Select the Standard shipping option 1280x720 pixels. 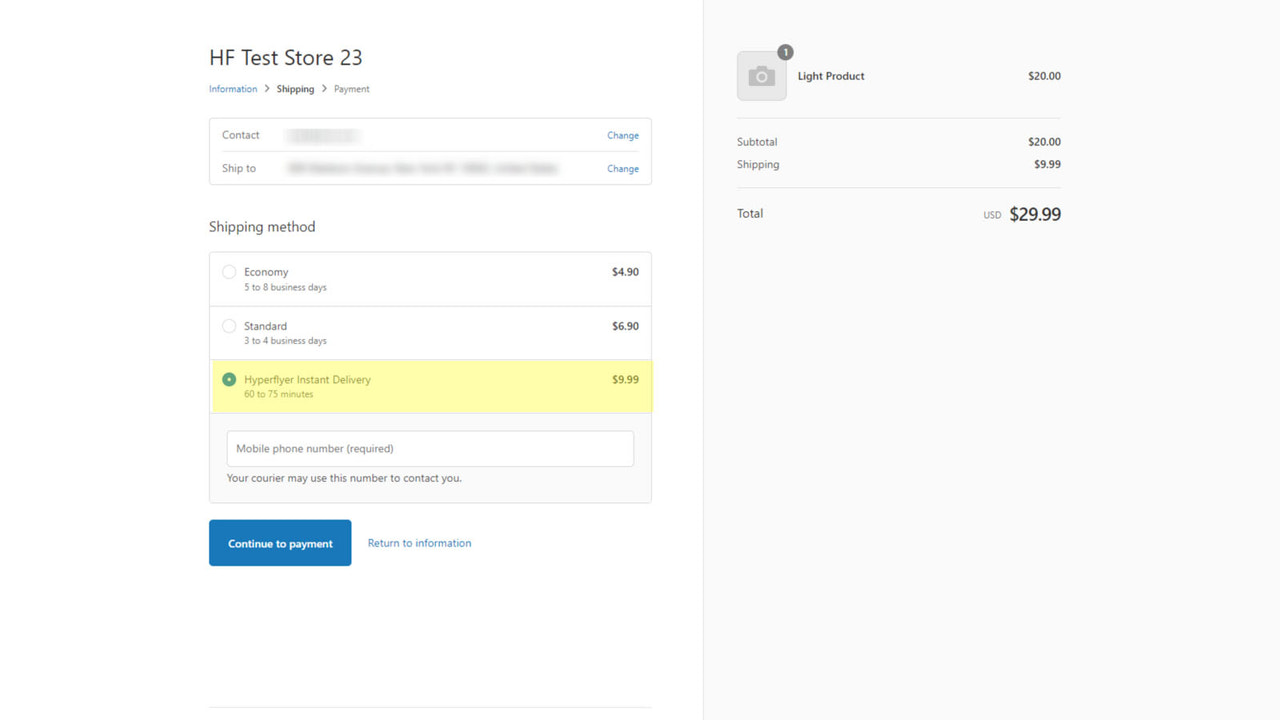click(x=229, y=325)
